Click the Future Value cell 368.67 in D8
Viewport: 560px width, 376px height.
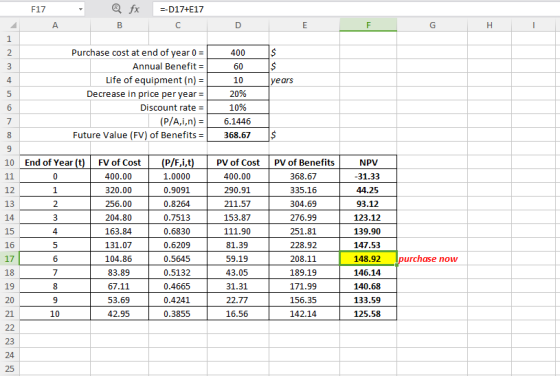(x=238, y=135)
